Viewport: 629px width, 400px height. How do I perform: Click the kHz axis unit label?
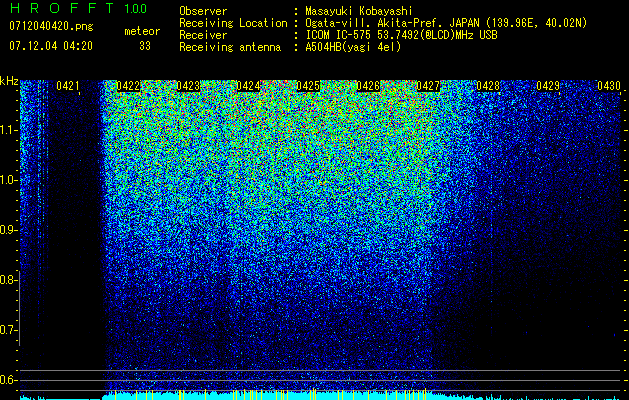click(x=9, y=81)
